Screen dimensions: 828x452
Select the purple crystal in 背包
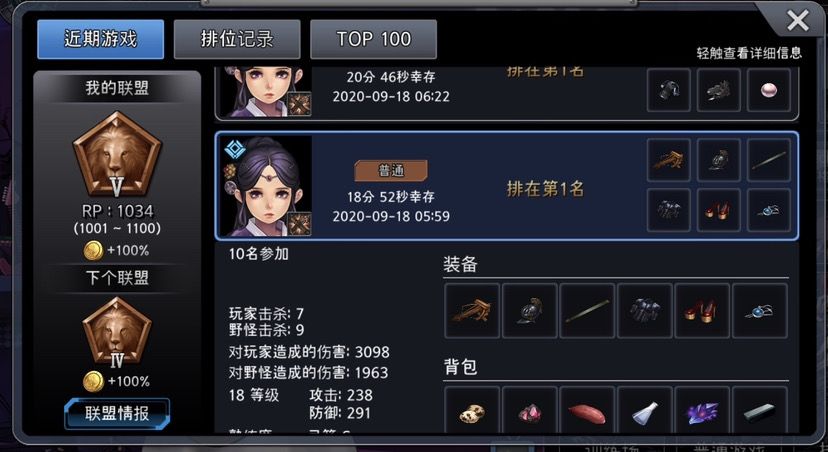pos(702,411)
